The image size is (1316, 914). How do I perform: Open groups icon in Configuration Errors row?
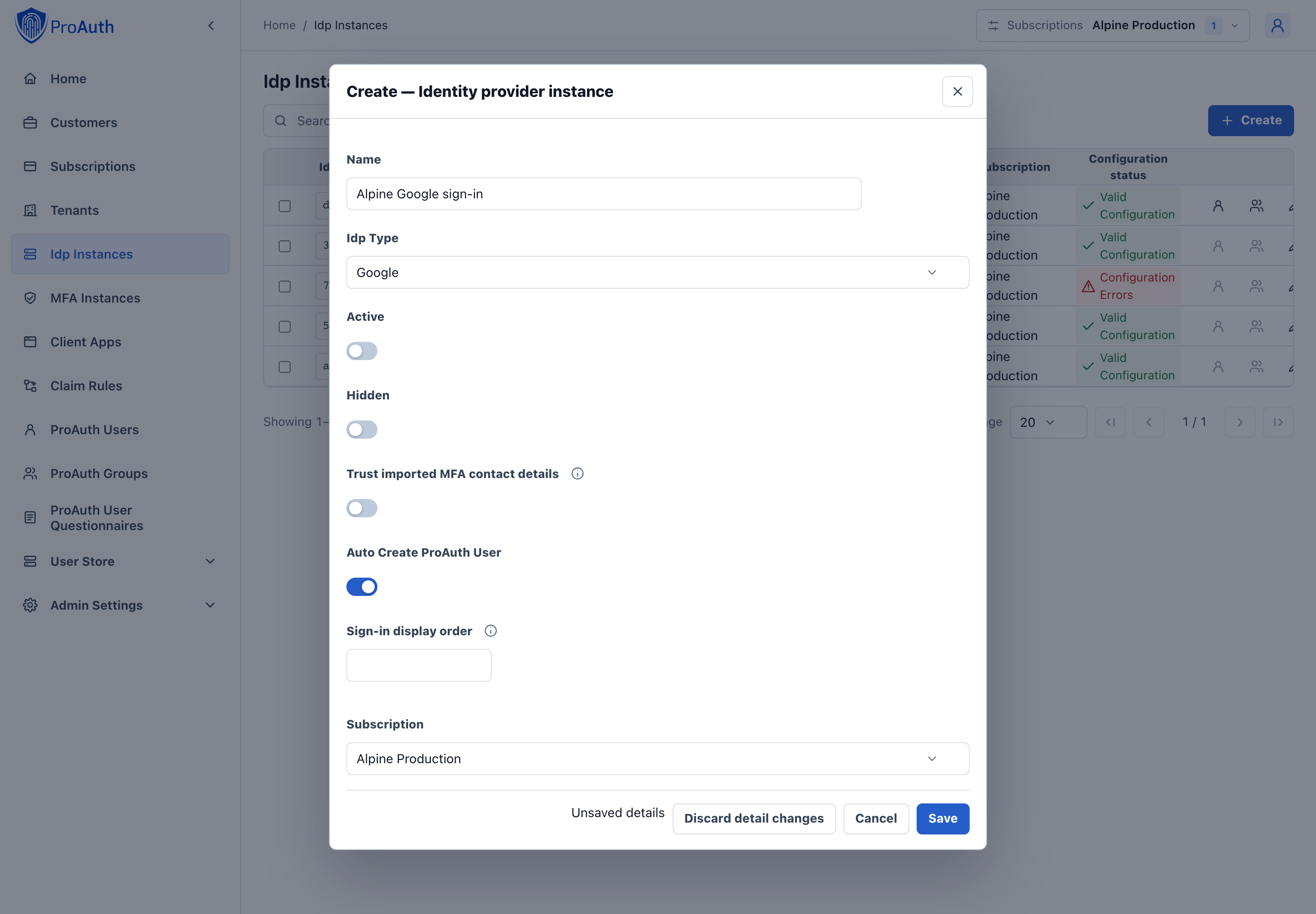point(1257,286)
